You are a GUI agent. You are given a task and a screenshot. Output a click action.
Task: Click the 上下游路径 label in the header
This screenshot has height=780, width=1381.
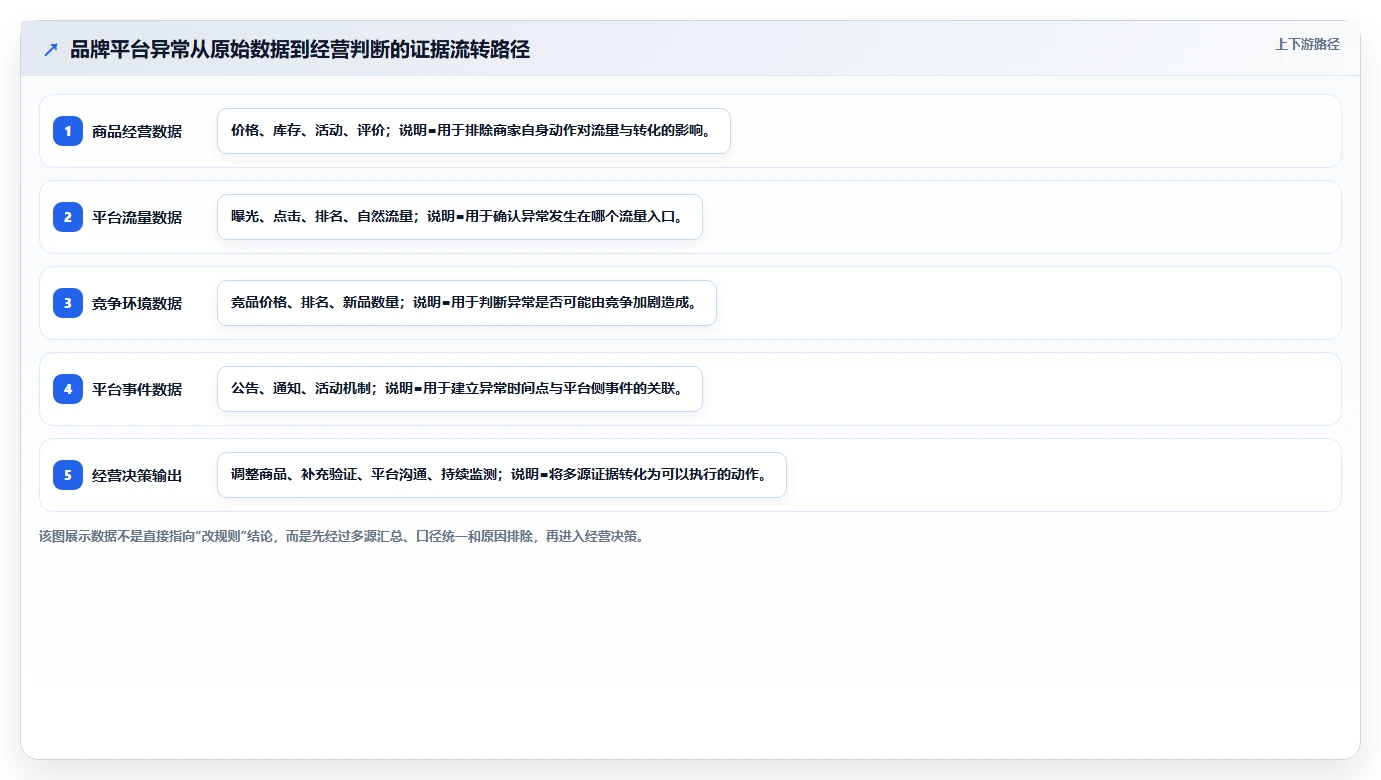click(1307, 44)
